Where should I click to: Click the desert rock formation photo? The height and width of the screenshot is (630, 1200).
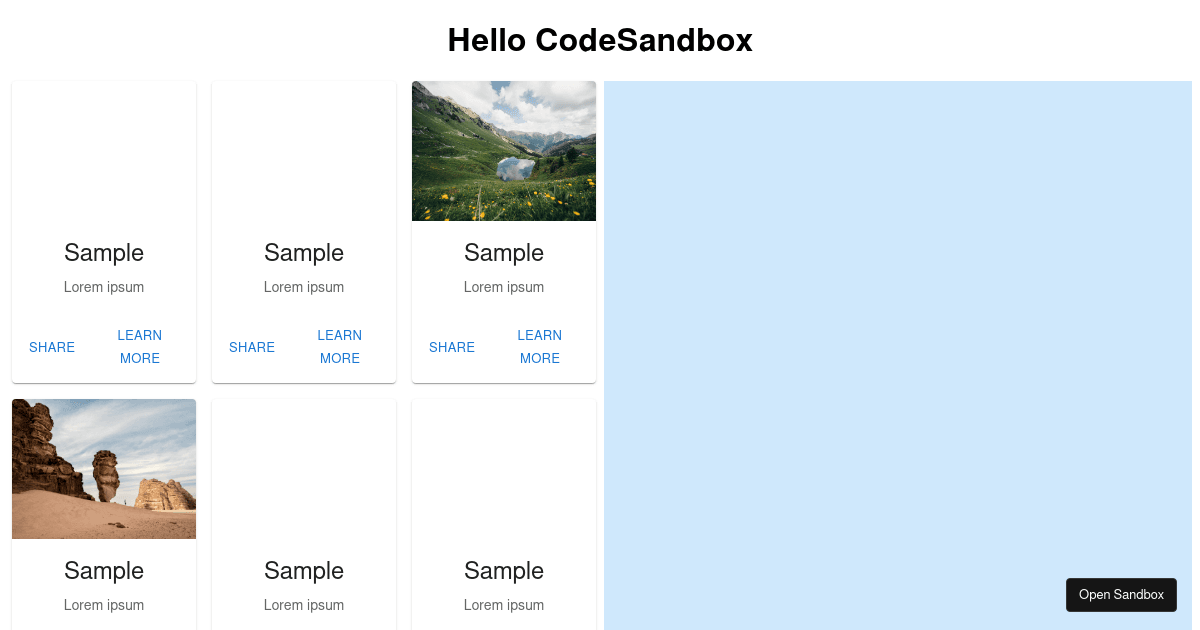coord(104,468)
